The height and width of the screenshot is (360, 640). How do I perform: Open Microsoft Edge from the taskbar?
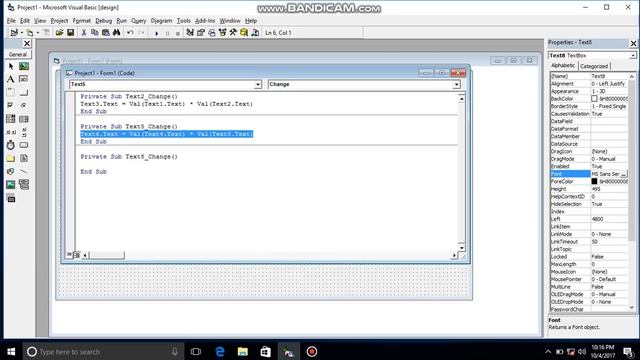click(x=220, y=351)
